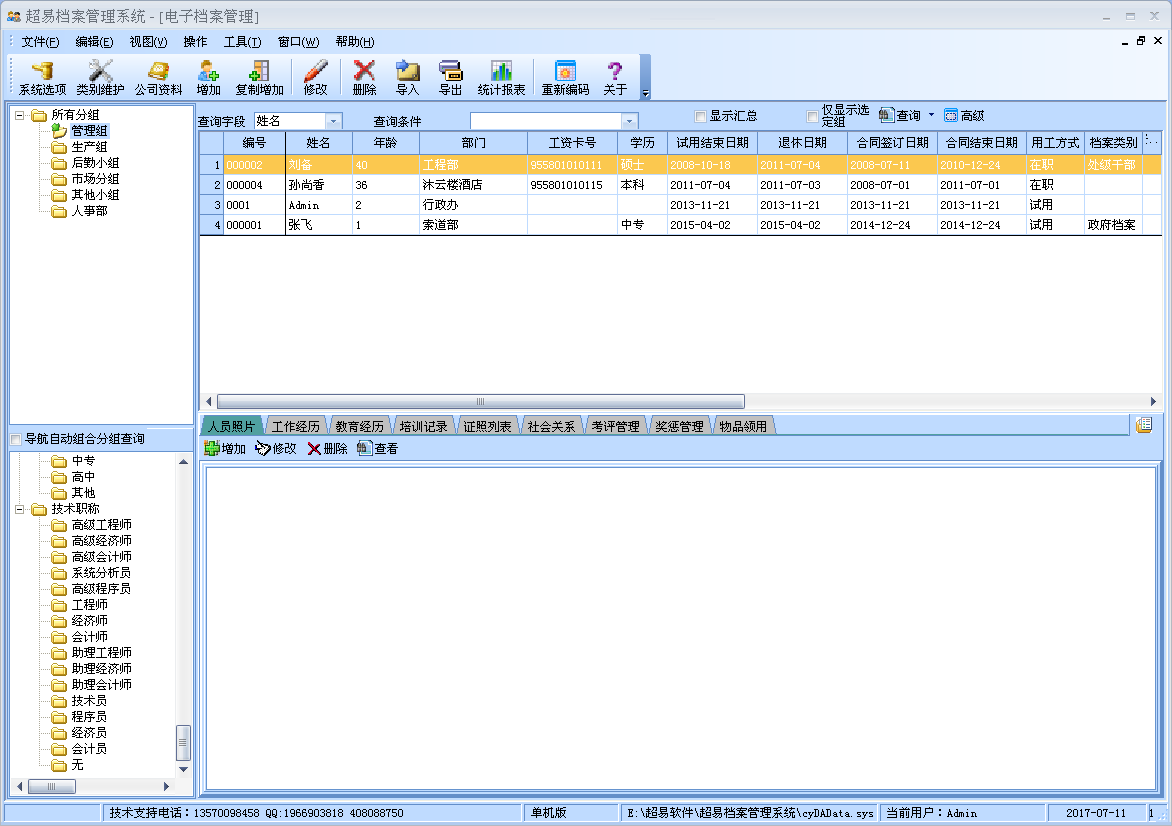Expand the 查询条件 combo box
This screenshot has height=826, width=1172.
tap(629, 121)
